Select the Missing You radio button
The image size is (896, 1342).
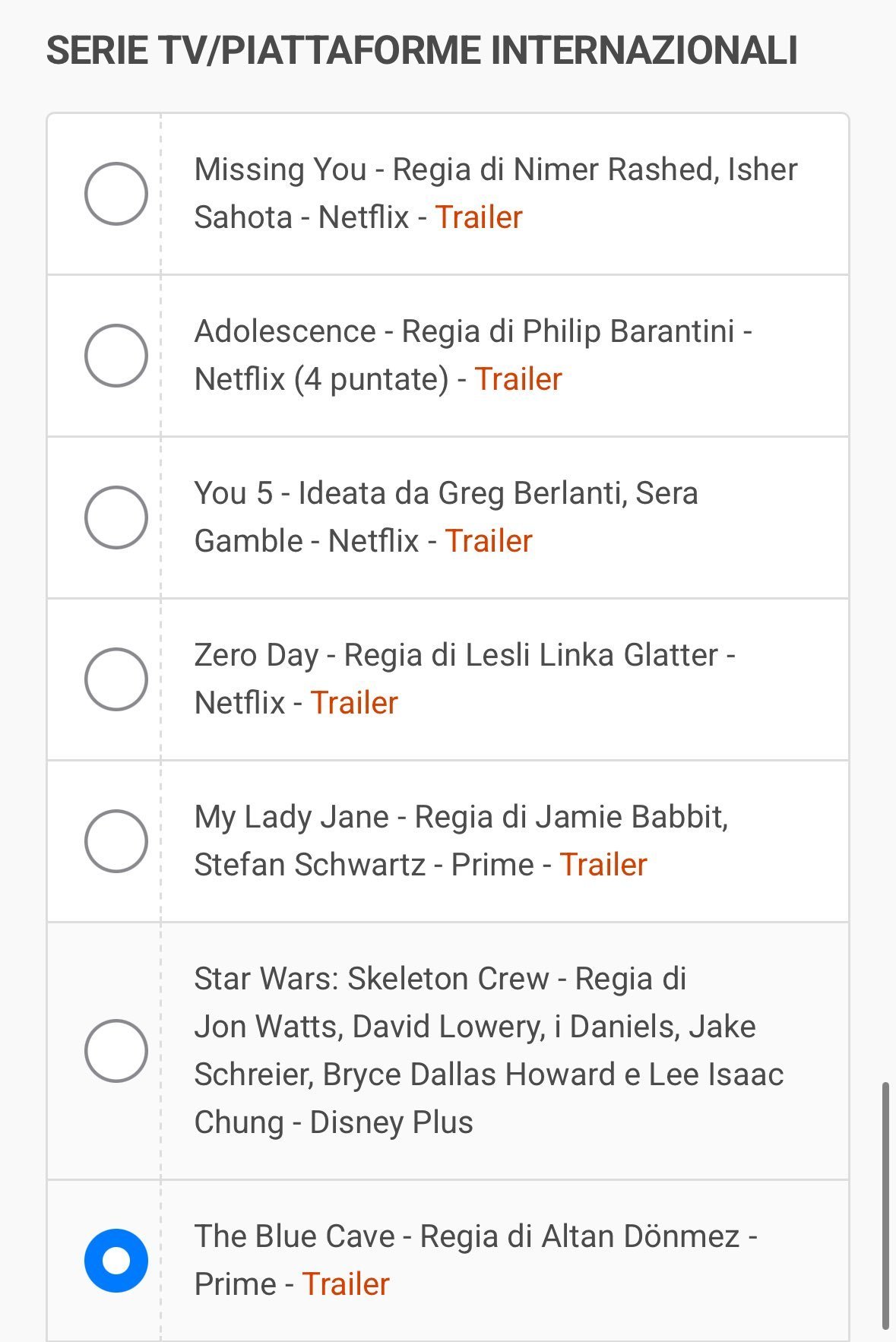tap(116, 194)
